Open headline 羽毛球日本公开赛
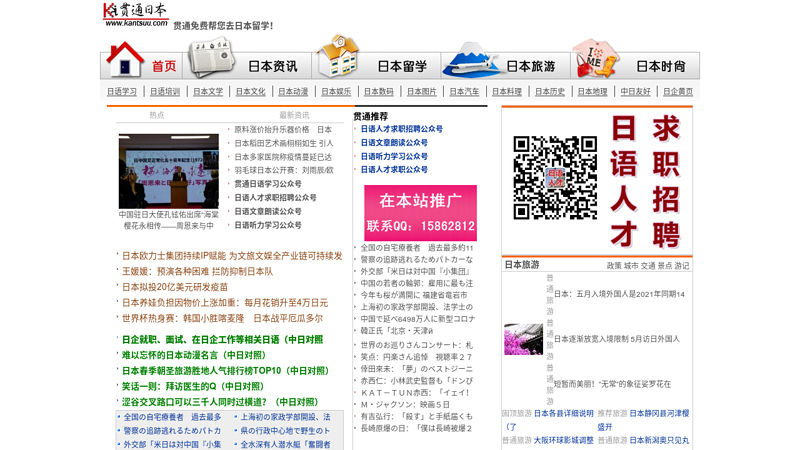The width and height of the screenshot is (800, 450). (284, 170)
